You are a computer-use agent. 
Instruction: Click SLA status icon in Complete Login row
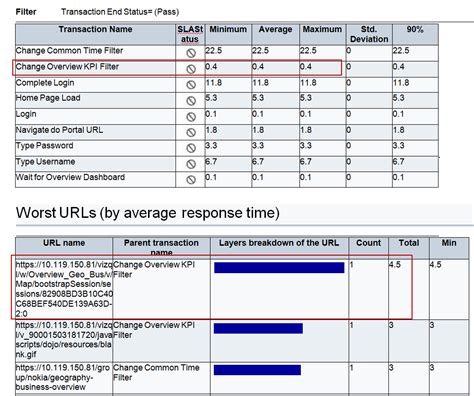coord(191,85)
